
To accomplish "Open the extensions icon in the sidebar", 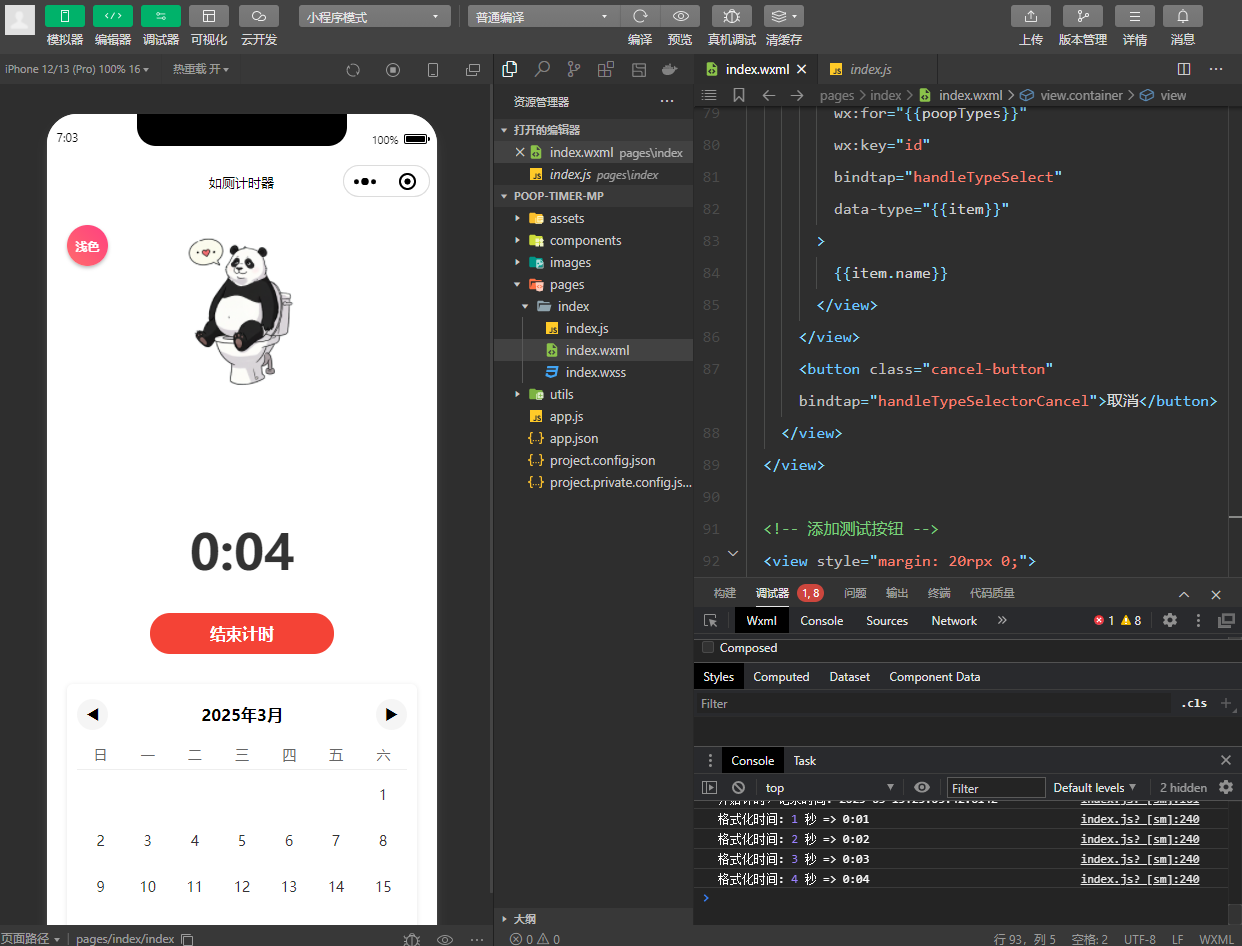I will tap(606, 69).
